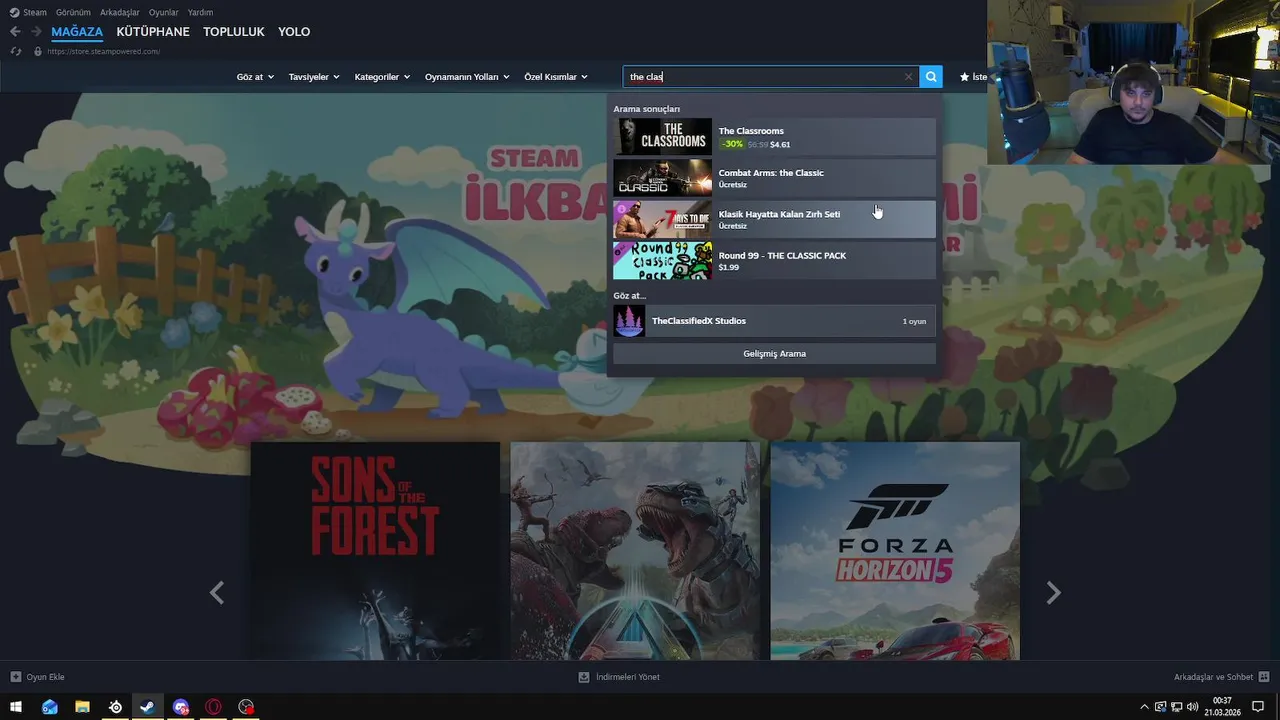Click the Gelişmiş Arama button
Image resolution: width=1280 pixels, height=720 pixels.
(774, 354)
